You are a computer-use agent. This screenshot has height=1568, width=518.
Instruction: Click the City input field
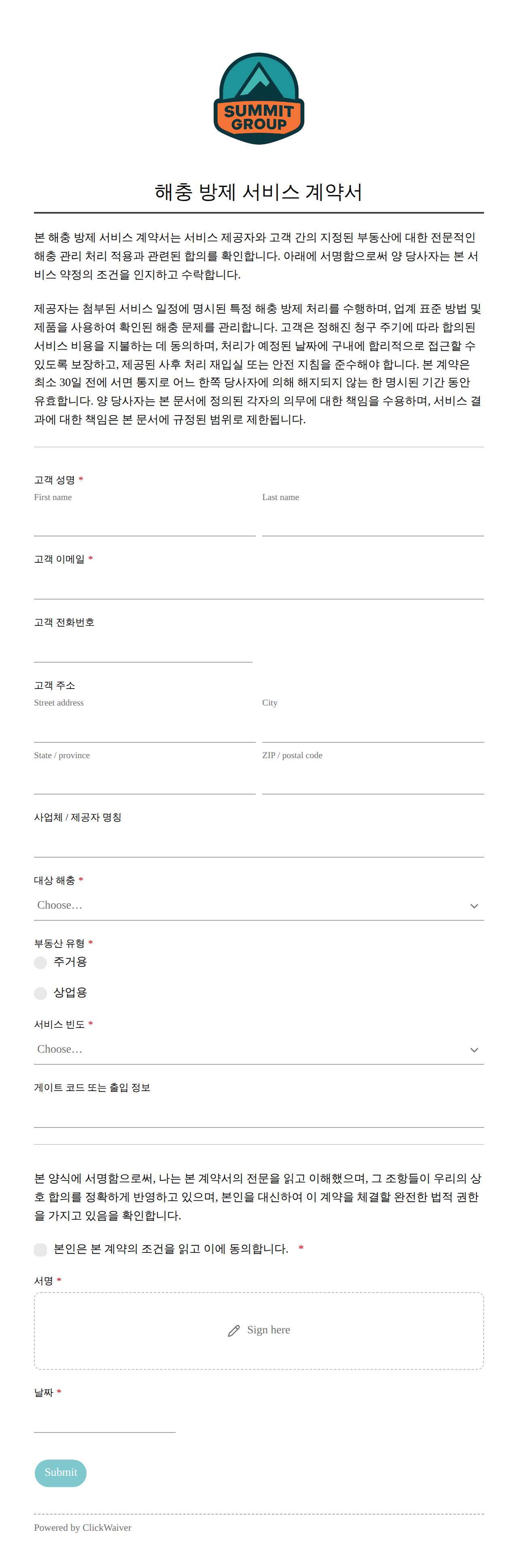click(x=373, y=728)
